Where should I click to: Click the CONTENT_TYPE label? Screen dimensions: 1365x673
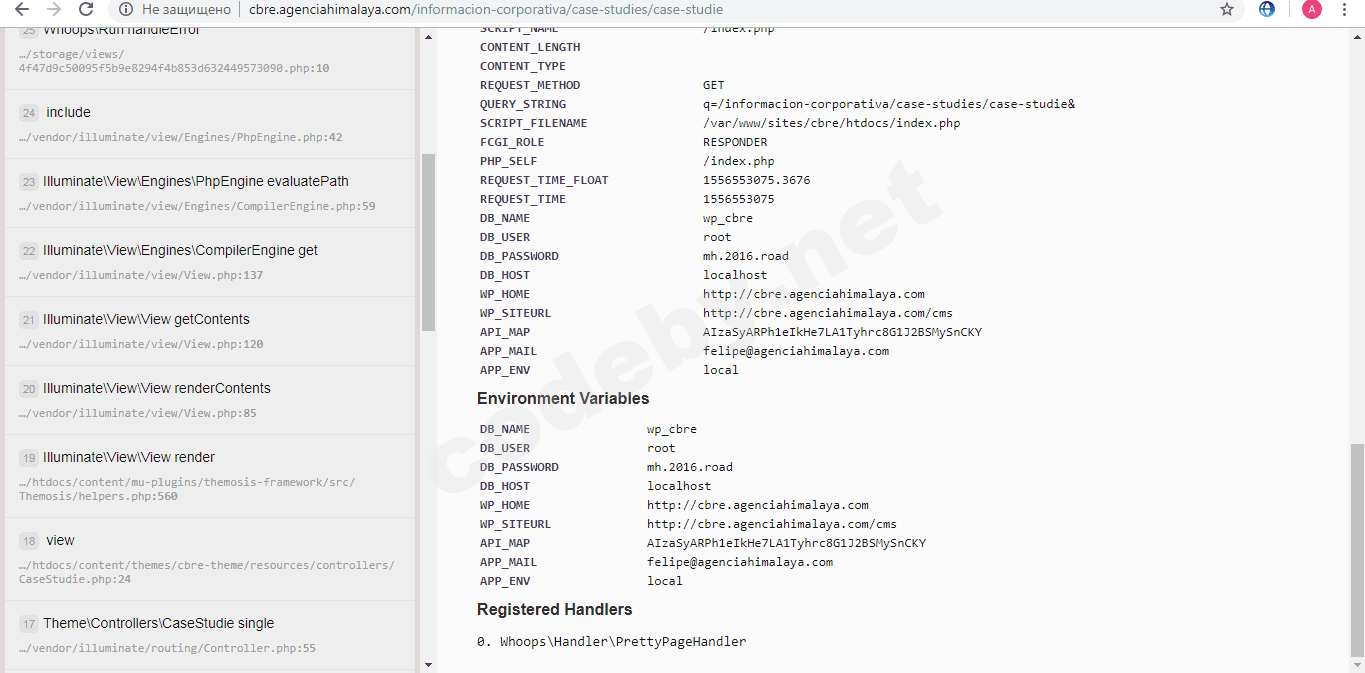(523, 67)
